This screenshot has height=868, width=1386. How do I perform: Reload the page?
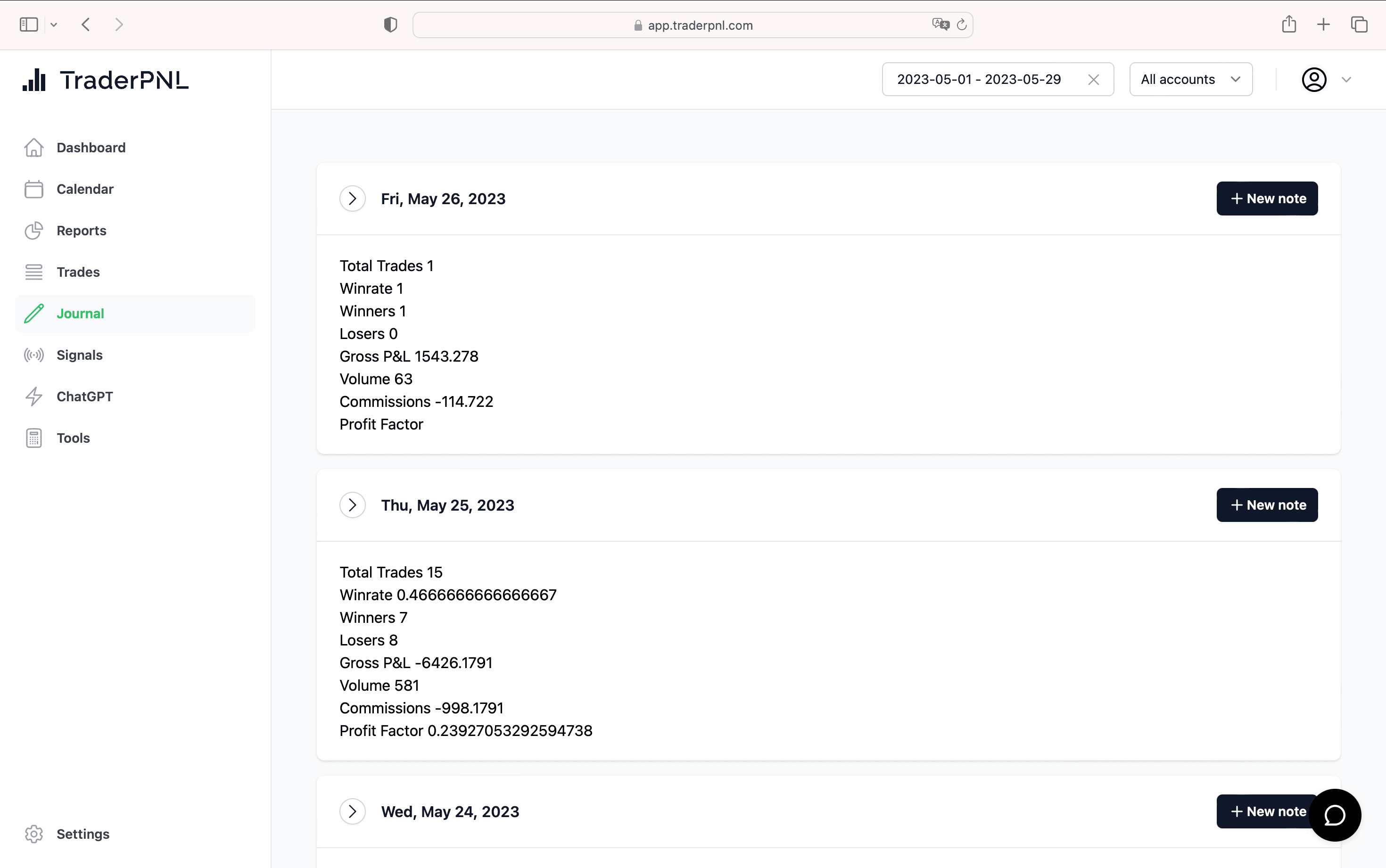[962, 25]
